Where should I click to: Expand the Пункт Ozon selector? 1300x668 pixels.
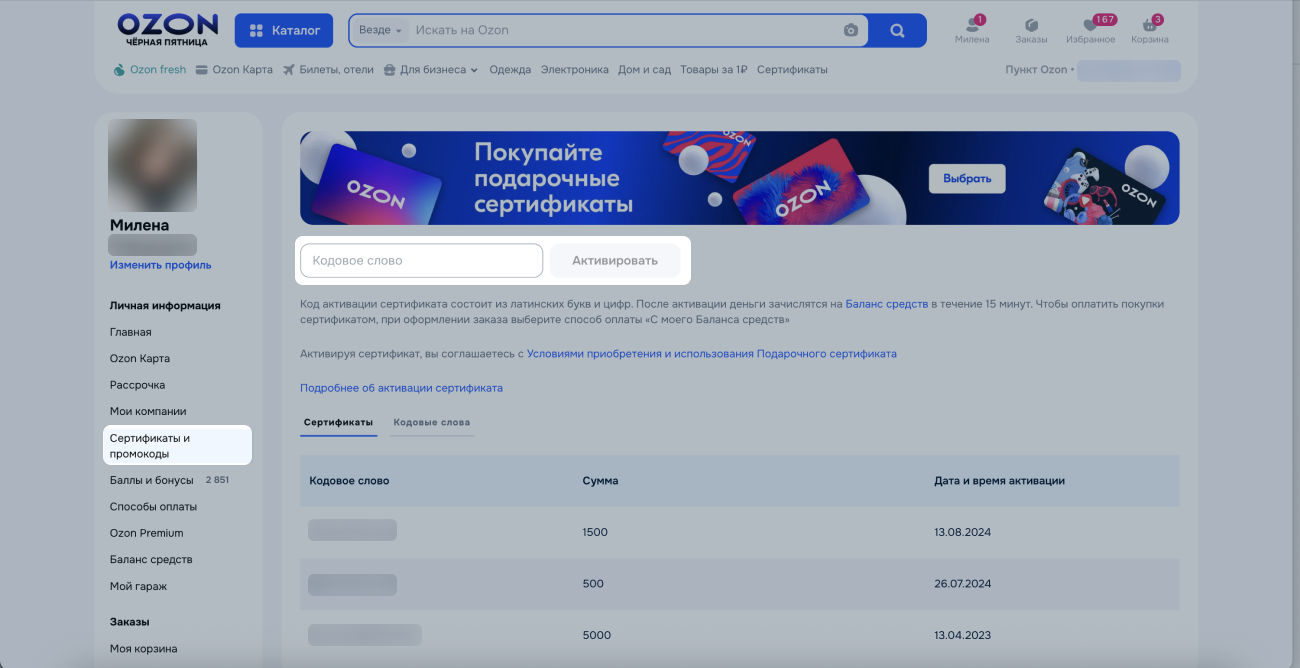(x=1040, y=70)
